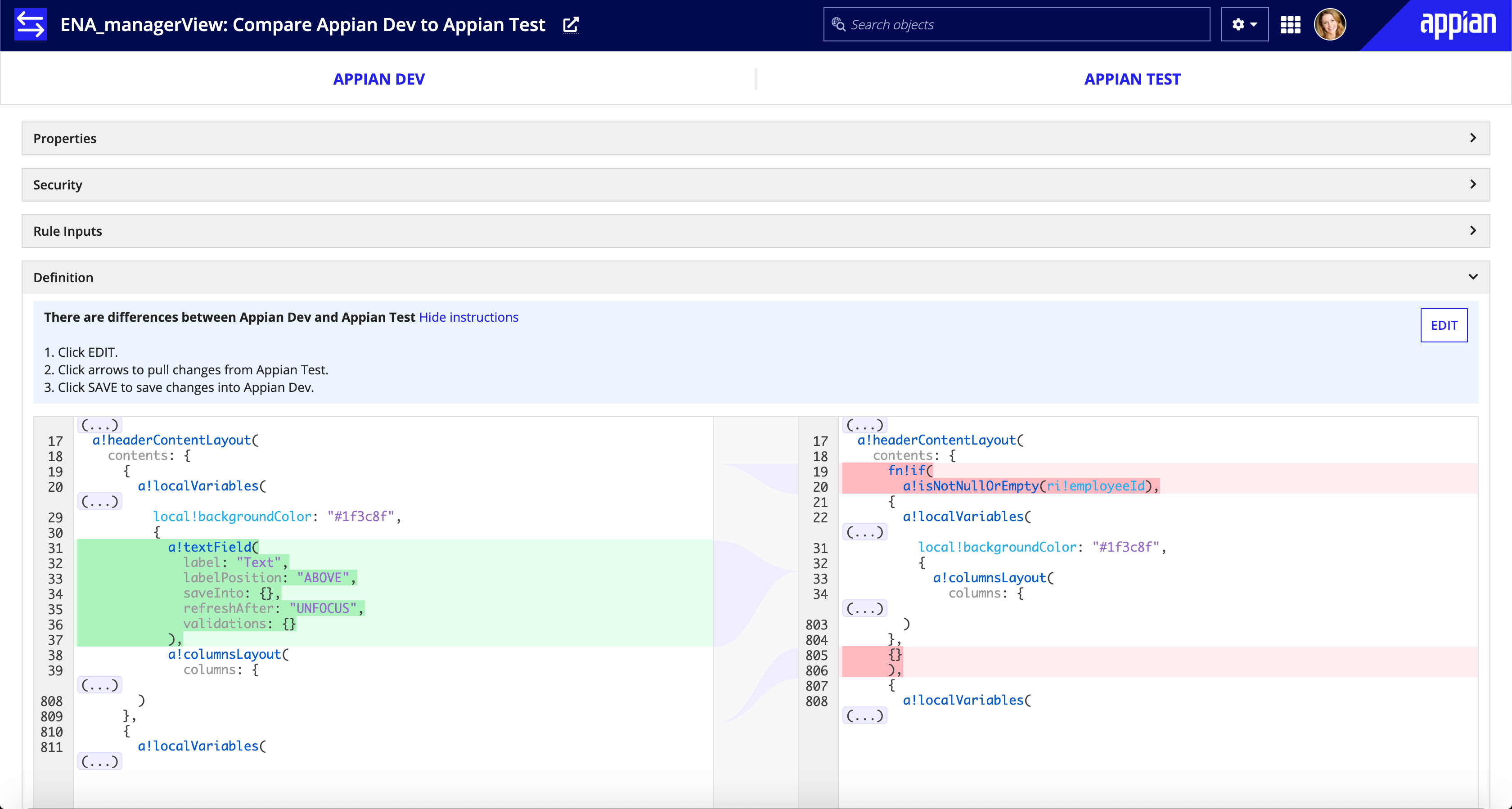
Task: Click a!textField( on Dev line 31
Action: click(x=213, y=547)
